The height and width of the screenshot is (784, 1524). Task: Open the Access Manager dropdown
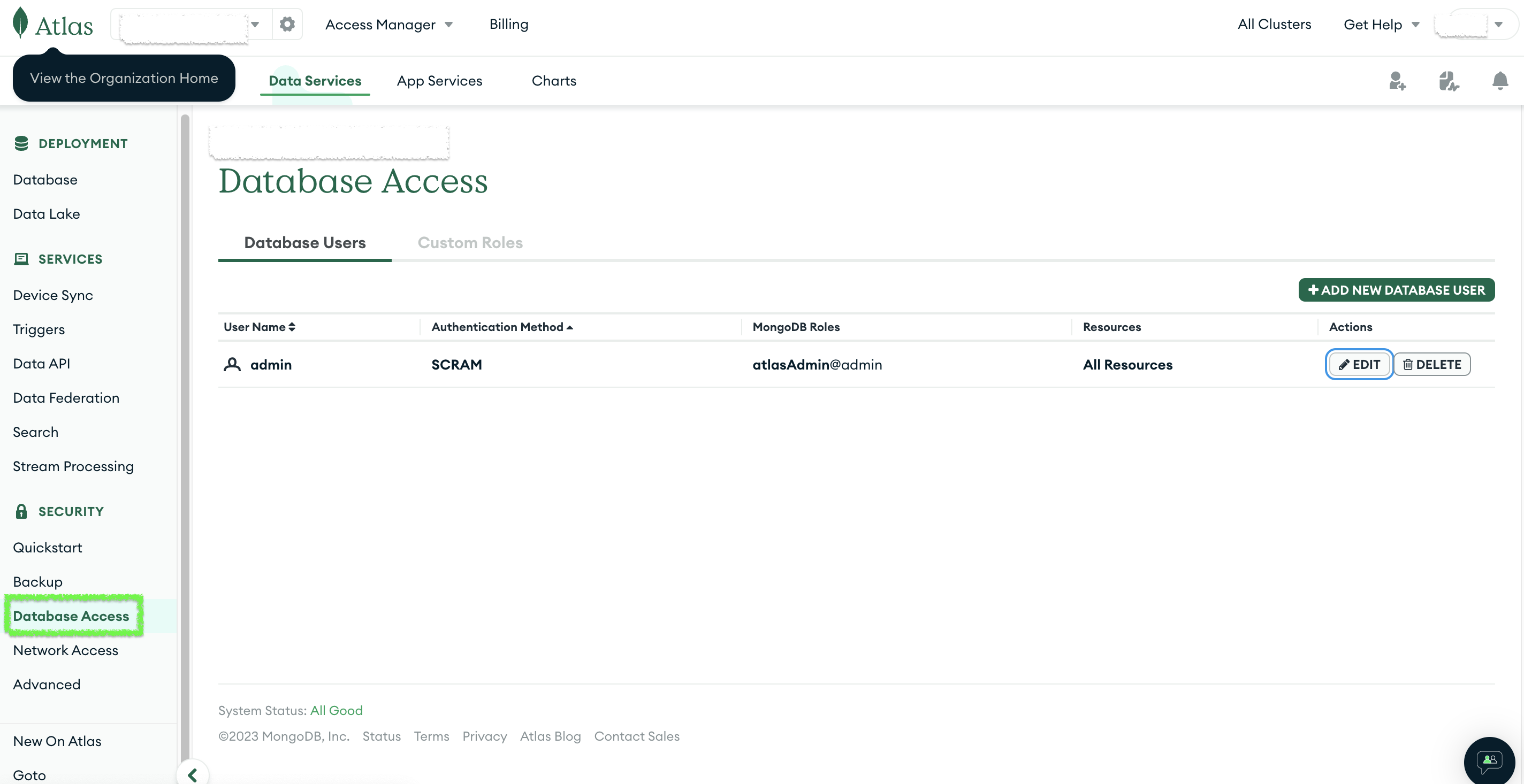point(388,24)
